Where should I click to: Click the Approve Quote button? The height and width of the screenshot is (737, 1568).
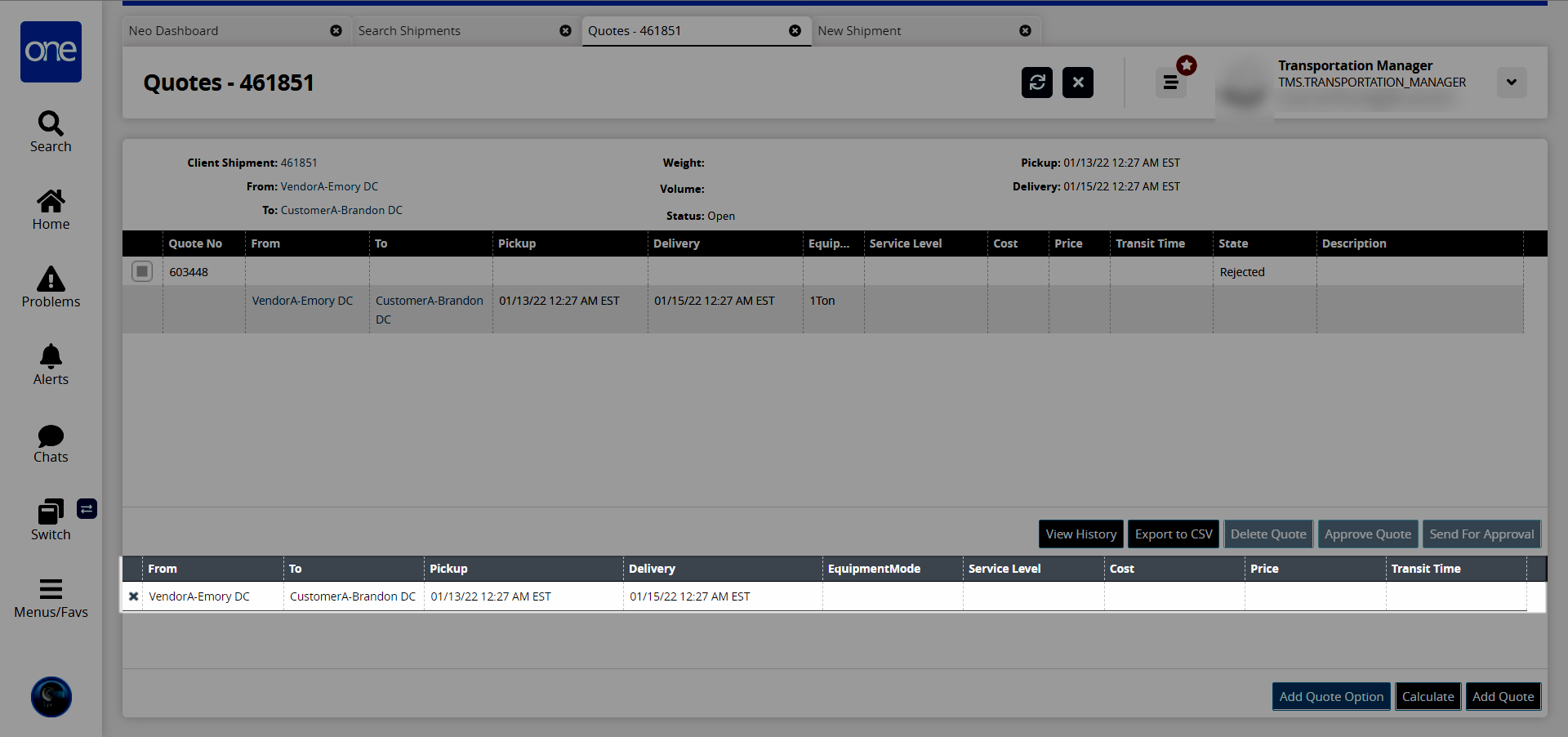pos(1368,534)
